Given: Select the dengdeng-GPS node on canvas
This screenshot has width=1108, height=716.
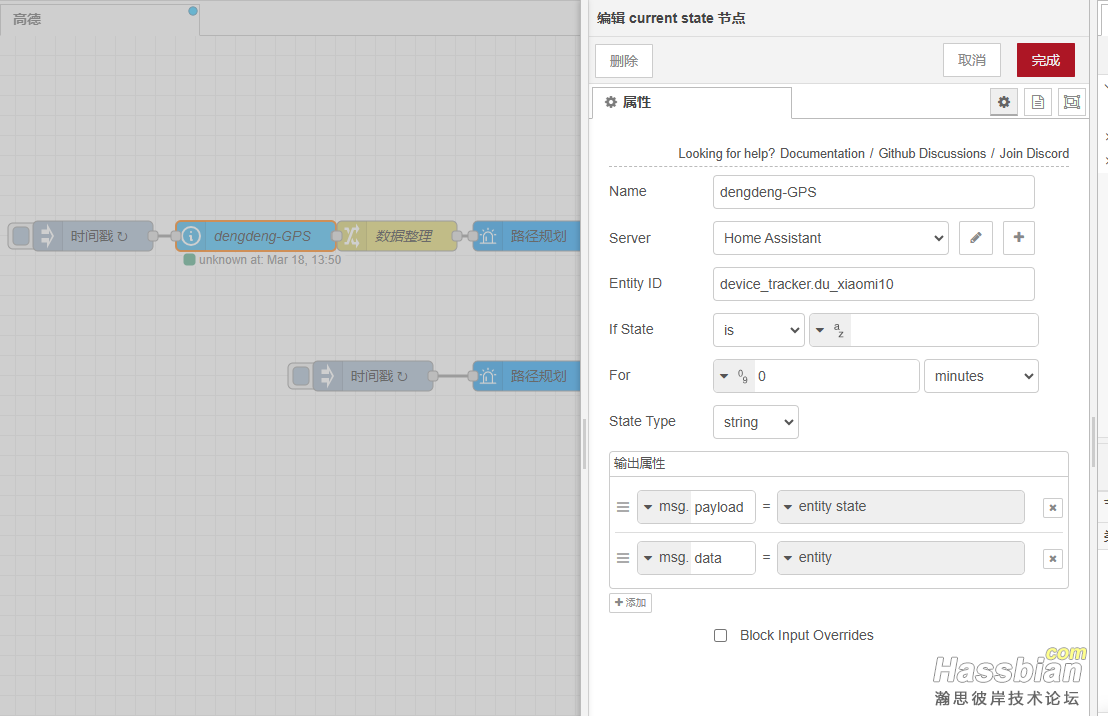Looking at the screenshot, I should tap(256, 236).
